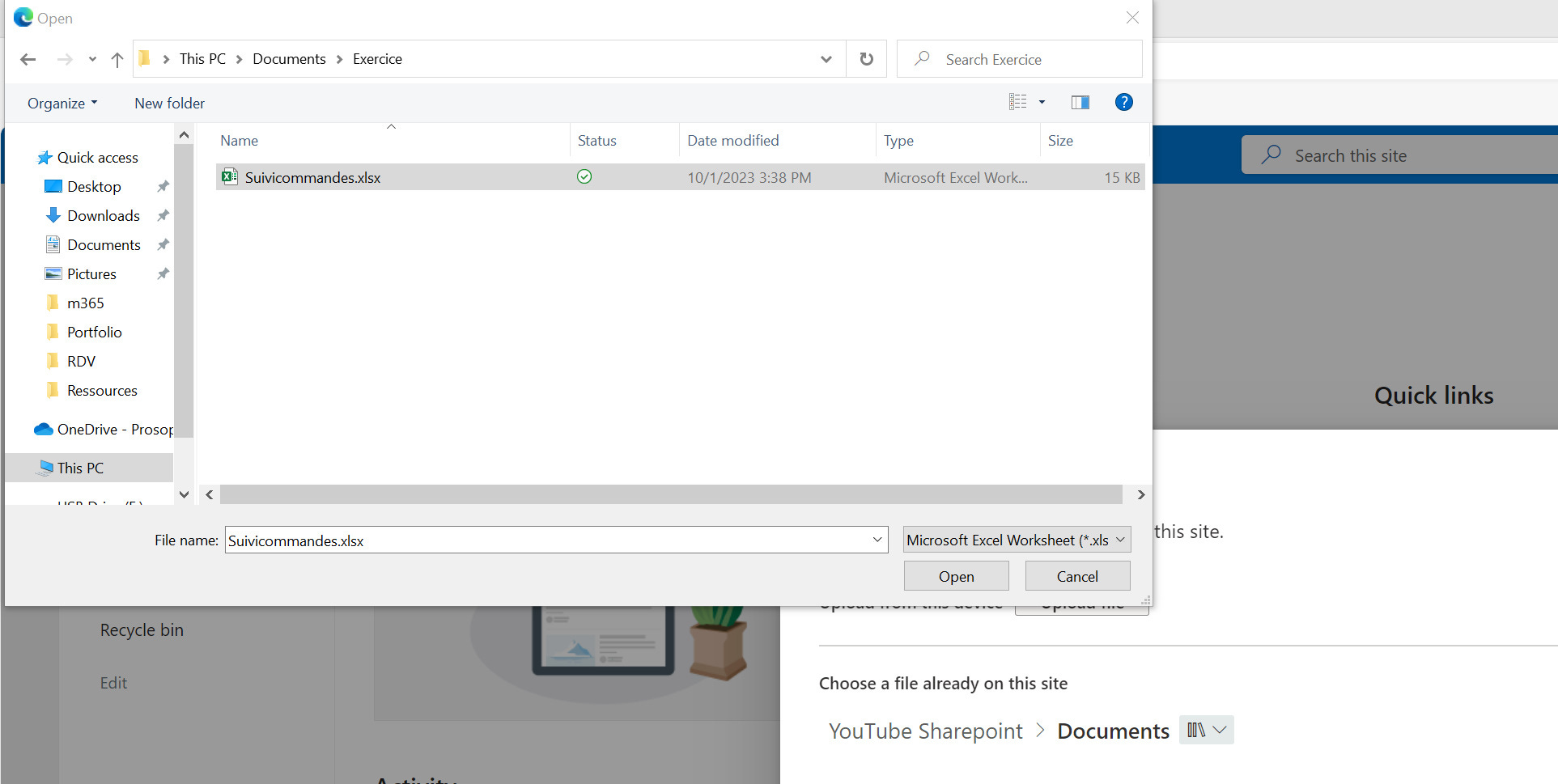The width and height of the screenshot is (1558, 784).
Task: Select the Pictures folder in the sidebar
Action: click(91, 273)
